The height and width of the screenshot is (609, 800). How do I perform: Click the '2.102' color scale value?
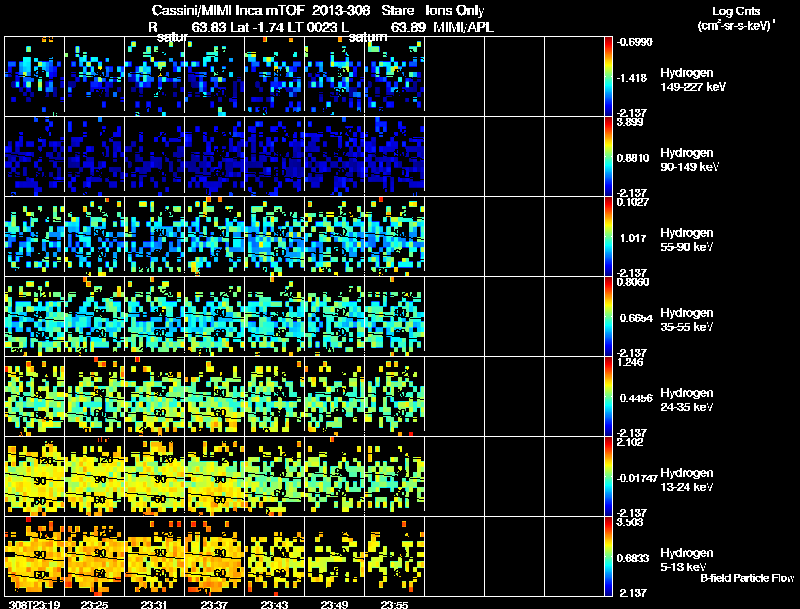tap(630, 442)
